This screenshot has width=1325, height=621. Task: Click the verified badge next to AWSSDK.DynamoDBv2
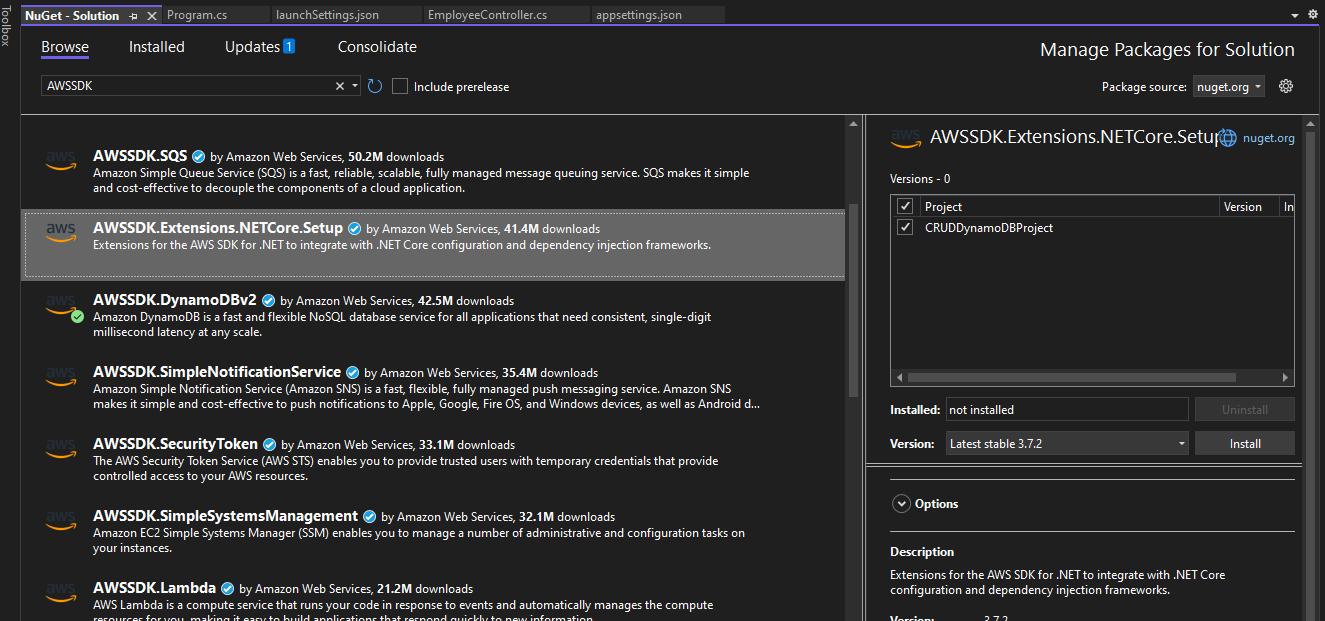click(x=268, y=300)
